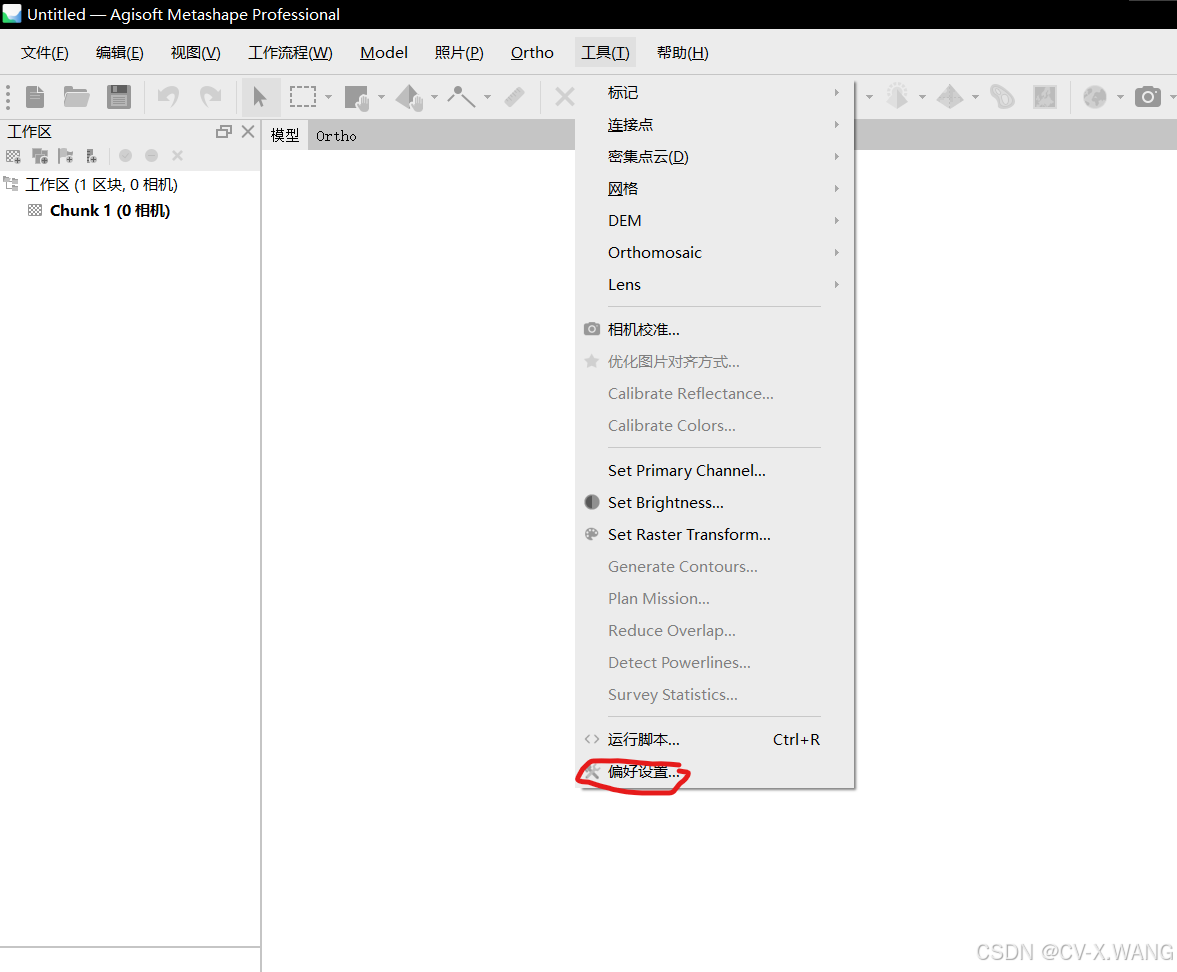
Task: Select the Navigation arrow pointer tool
Action: tap(260, 97)
